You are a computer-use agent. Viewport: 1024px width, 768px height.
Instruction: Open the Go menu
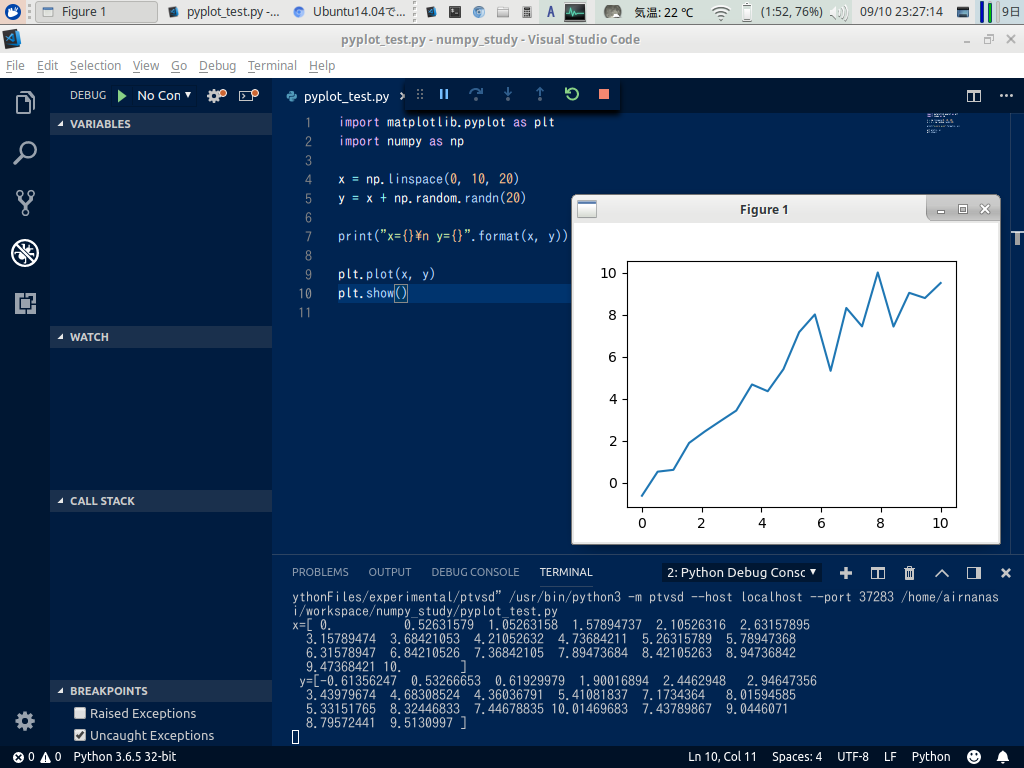tap(179, 65)
